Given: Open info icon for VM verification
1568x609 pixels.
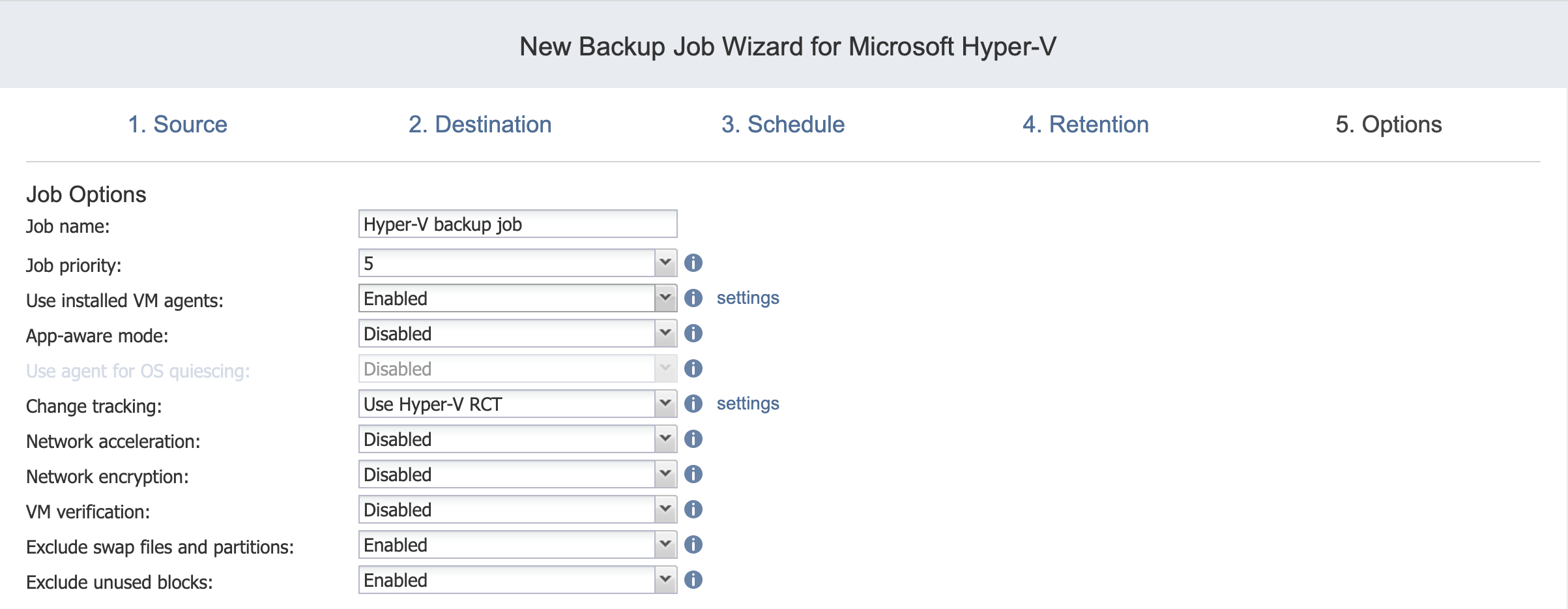Looking at the screenshot, I should pyautogui.click(x=693, y=509).
